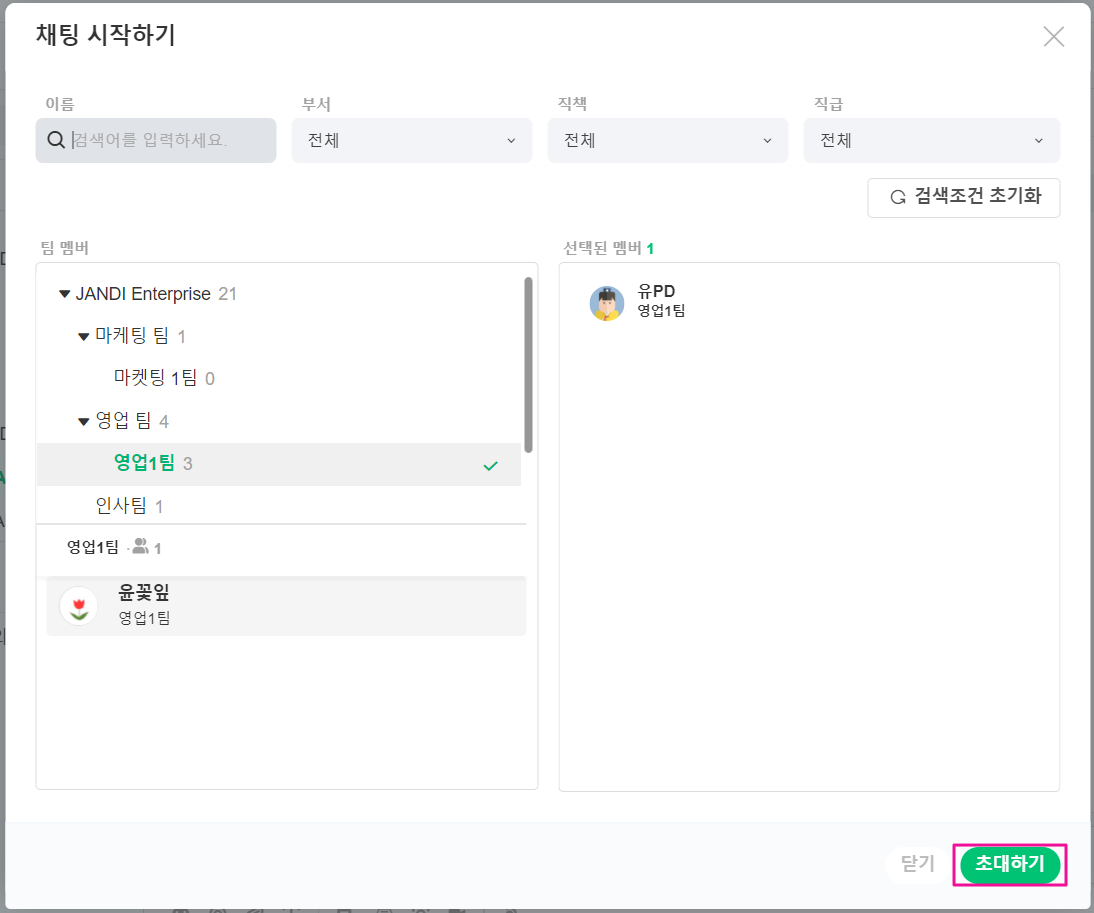Click the 유PD profile avatar
The height and width of the screenshot is (913, 1094).
[607, 303]
